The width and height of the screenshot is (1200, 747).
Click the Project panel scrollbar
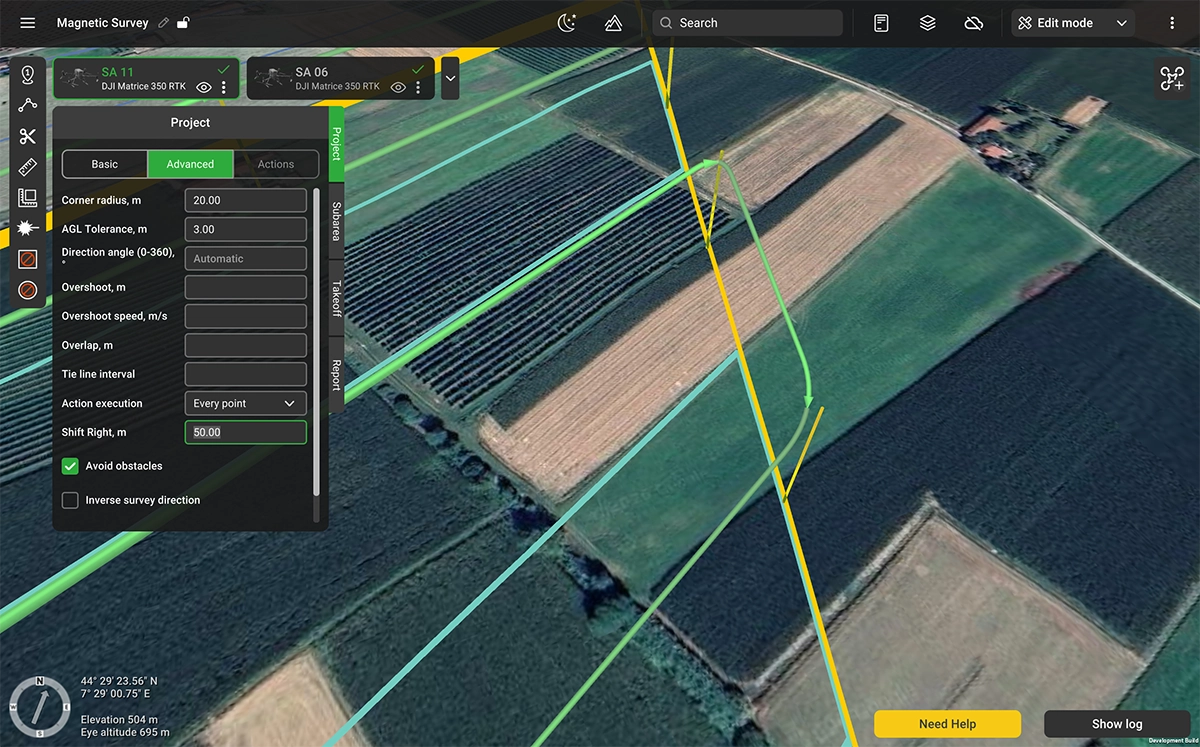pos(317,340)
